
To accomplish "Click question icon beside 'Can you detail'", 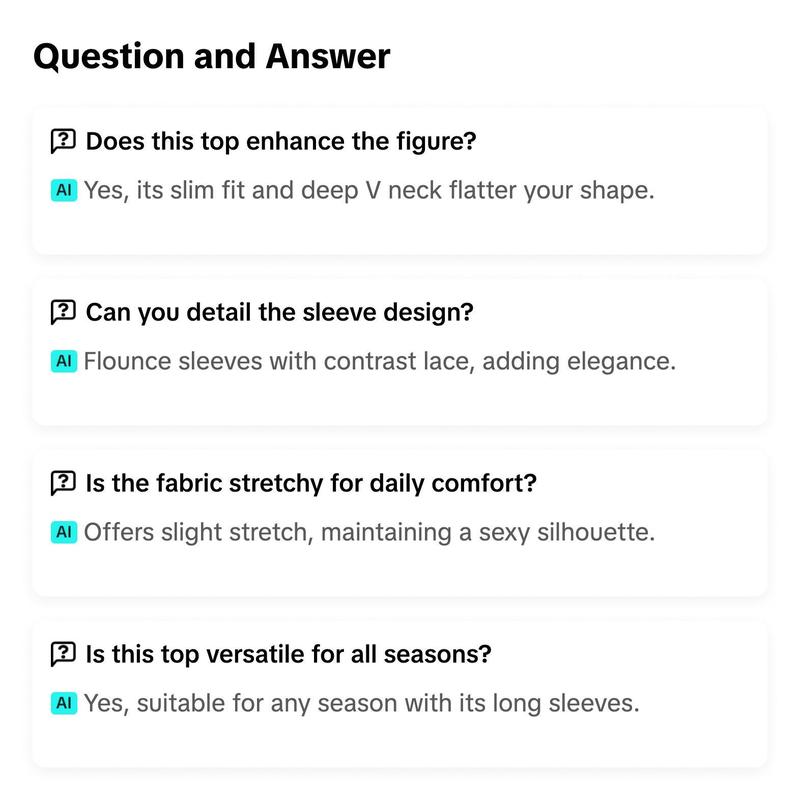I will click(63, 312).
